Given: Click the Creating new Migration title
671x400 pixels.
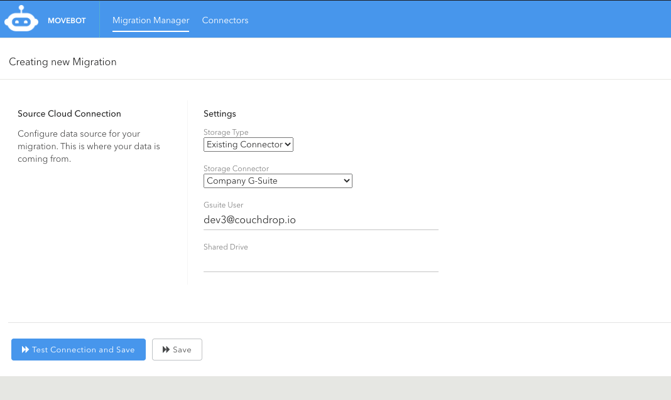Looking at the screenshot, I should point(63,62).
